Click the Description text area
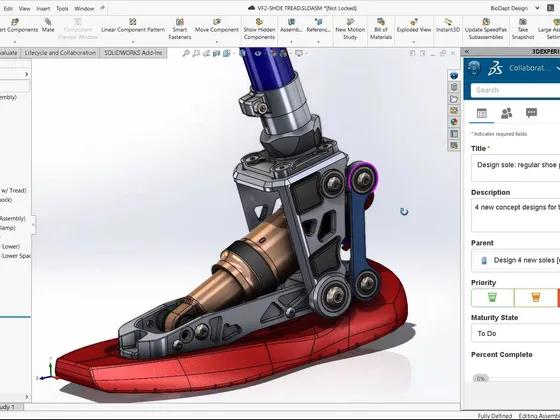The width and height of the screenshot is (560, 420). pyautogui.click(x=515, y=215)
